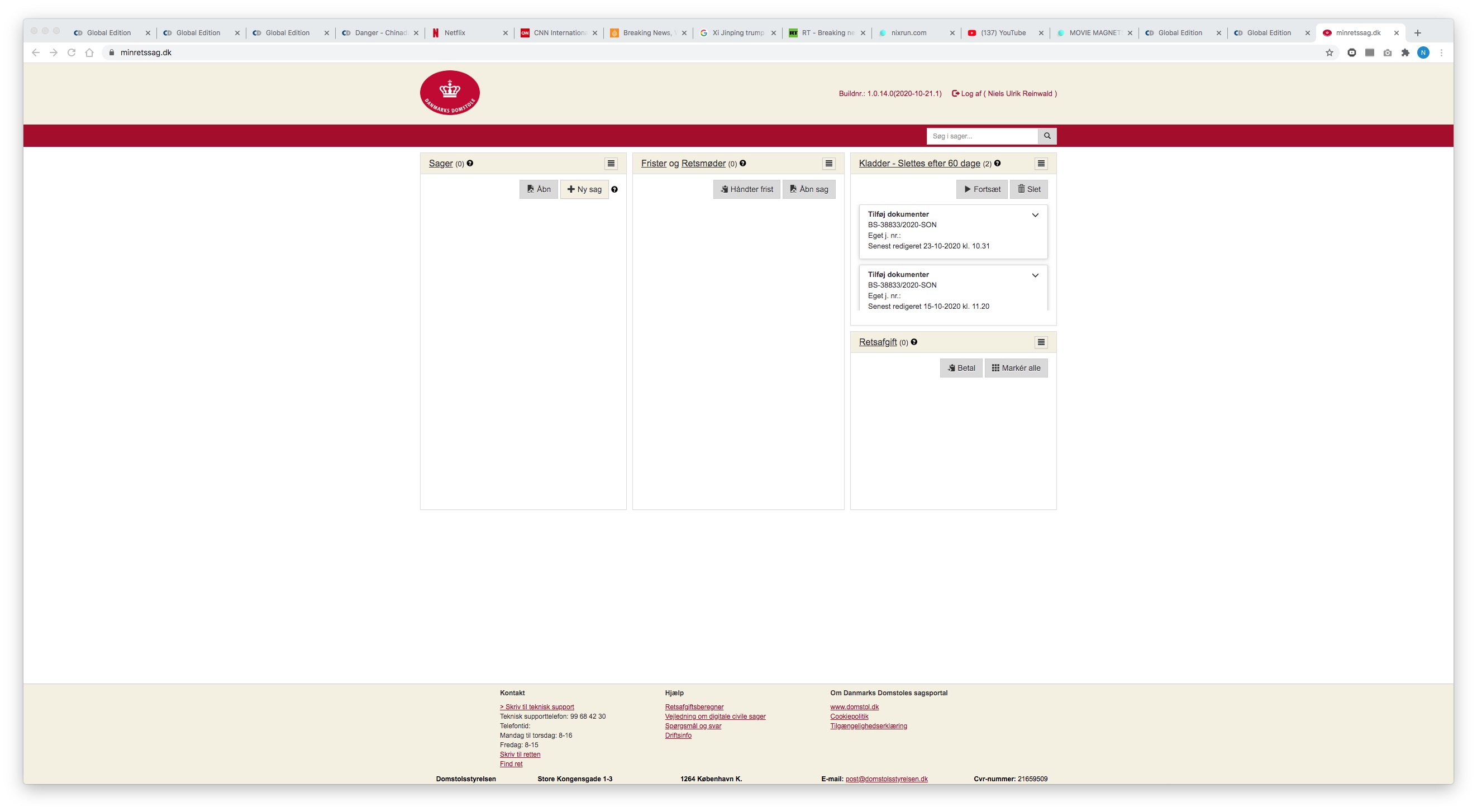Open the Kladder heading link
The width and height of the screenshot is (1477, 812).
(x=919, y=163)
